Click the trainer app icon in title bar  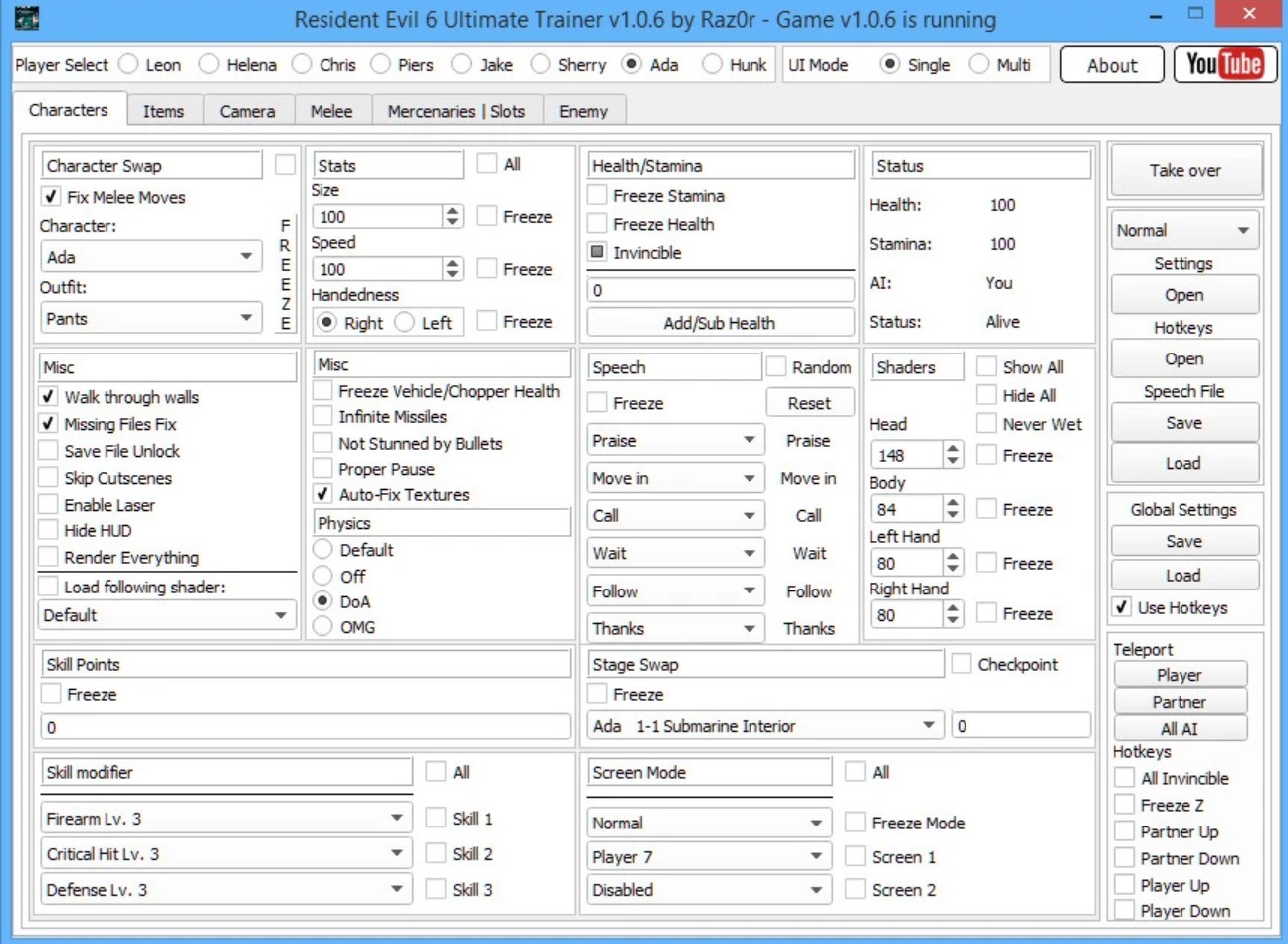[x=26, y=17]
